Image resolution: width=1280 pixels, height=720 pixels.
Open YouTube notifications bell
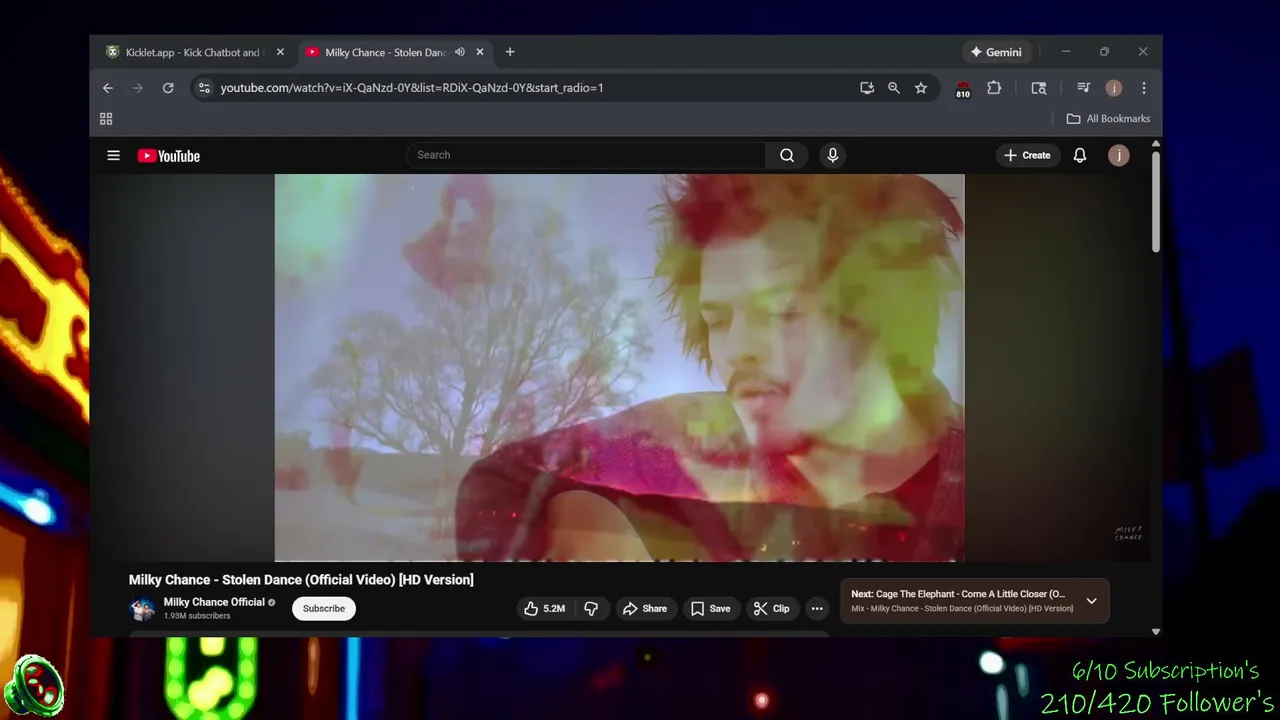pos(1080,155)
